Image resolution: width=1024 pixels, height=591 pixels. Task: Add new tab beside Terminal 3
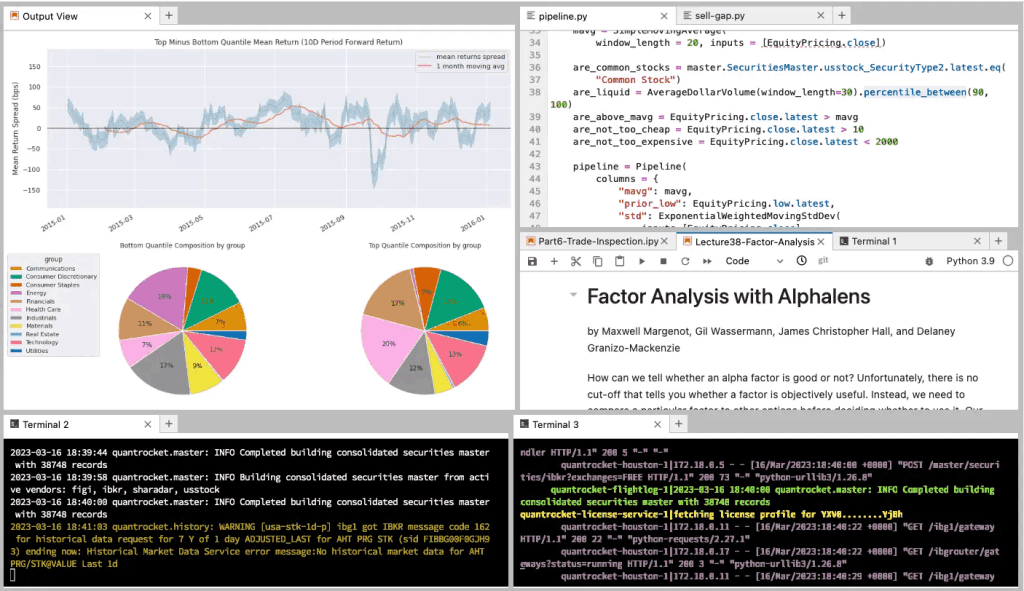679,424
